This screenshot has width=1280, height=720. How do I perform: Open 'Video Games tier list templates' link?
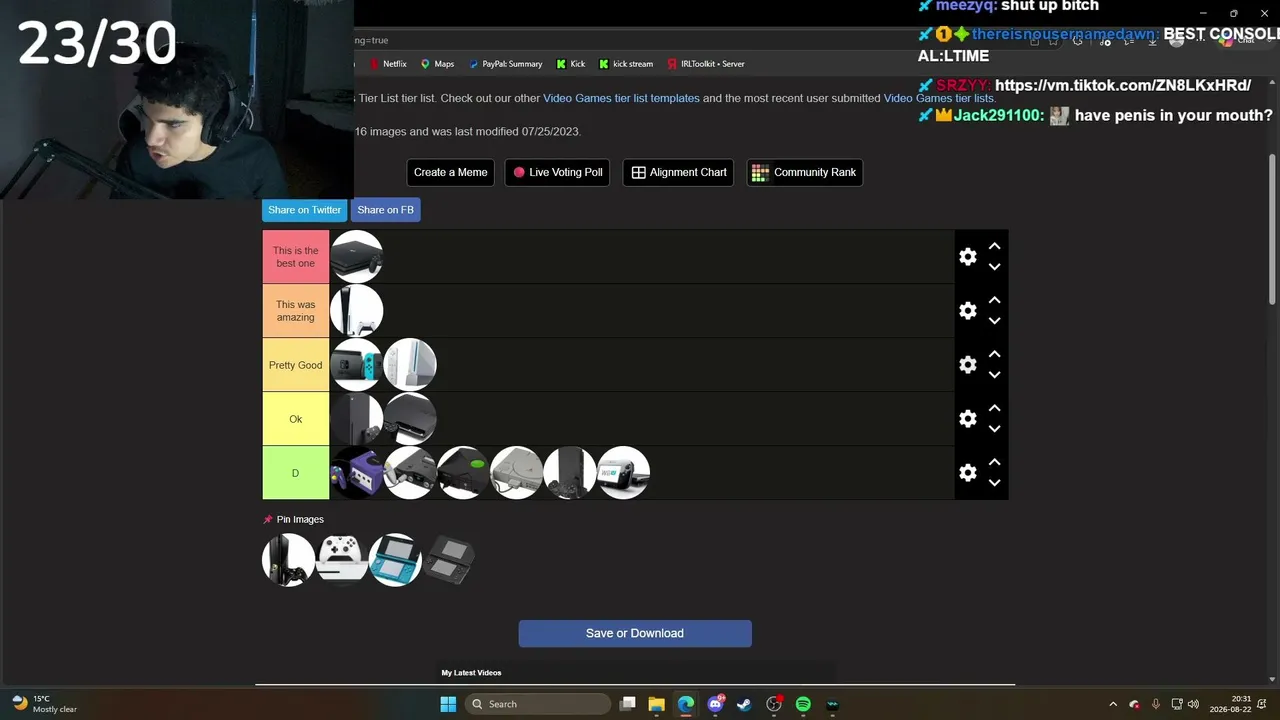621,98
